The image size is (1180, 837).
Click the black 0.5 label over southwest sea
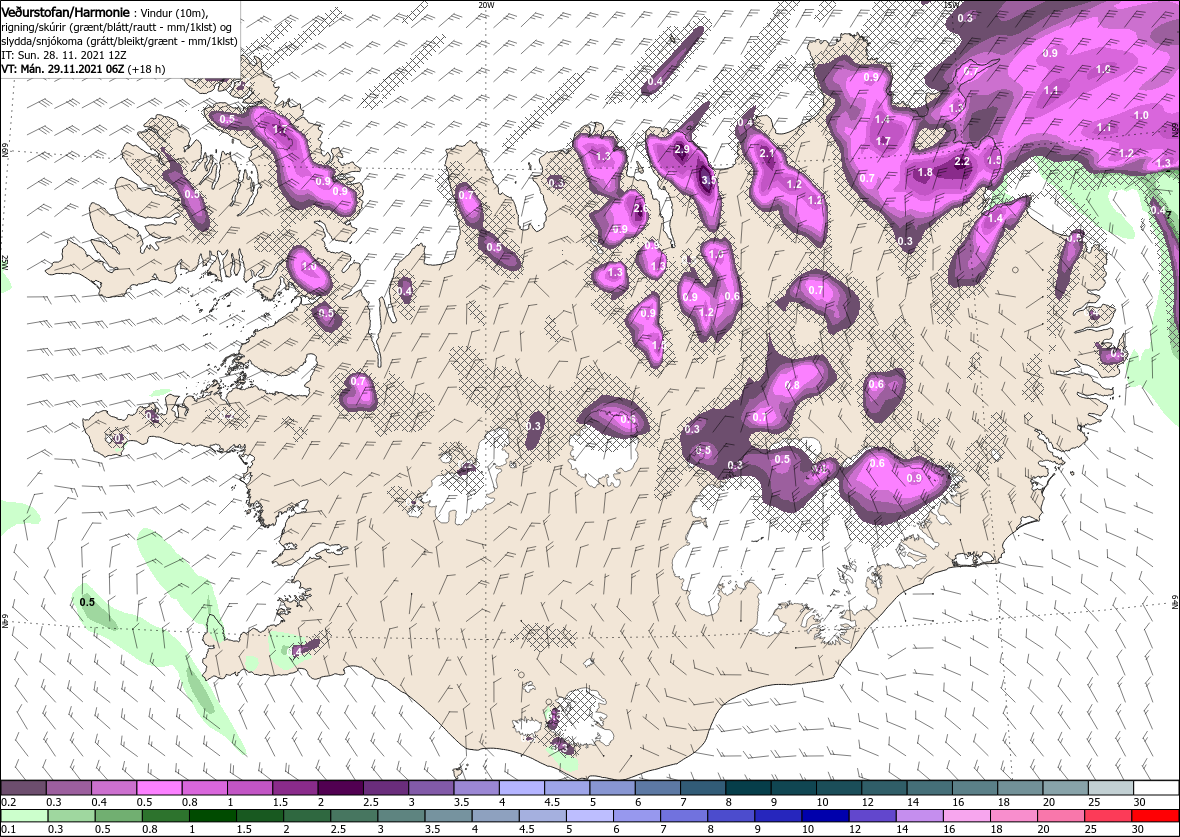87,602
